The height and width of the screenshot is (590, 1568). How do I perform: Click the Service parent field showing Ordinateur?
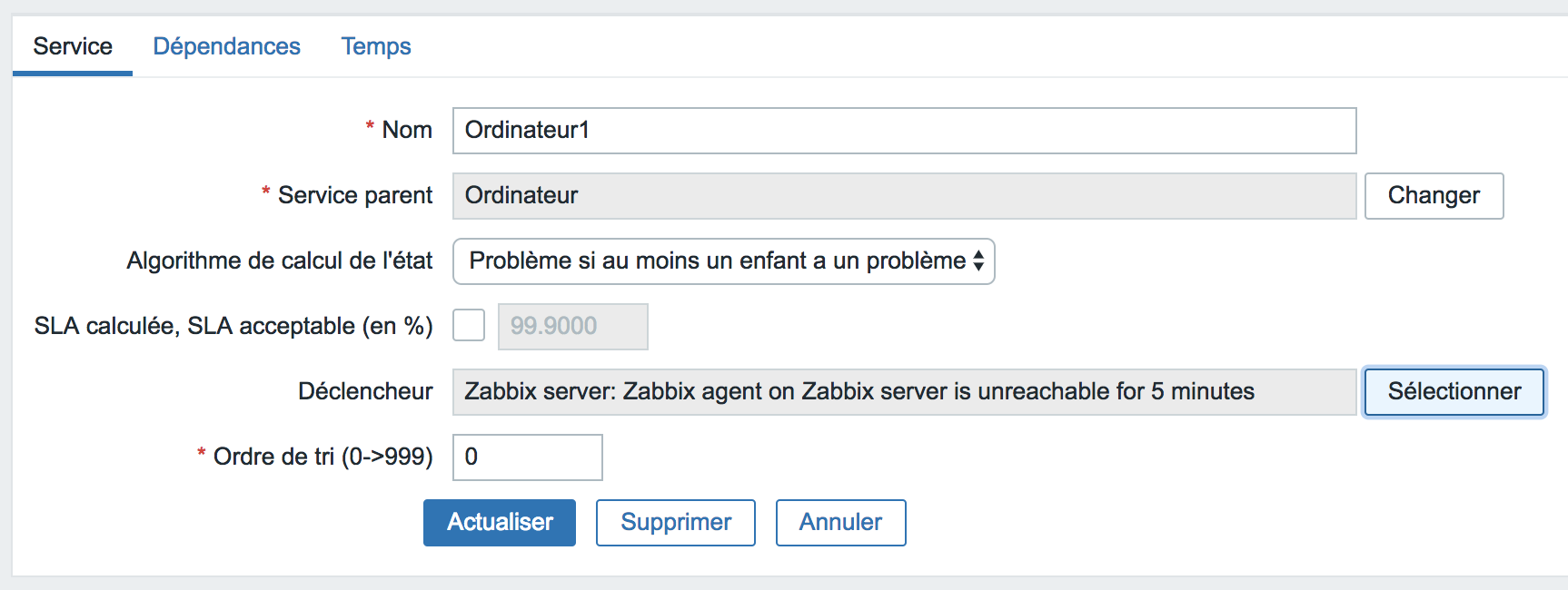coord(904,196)
